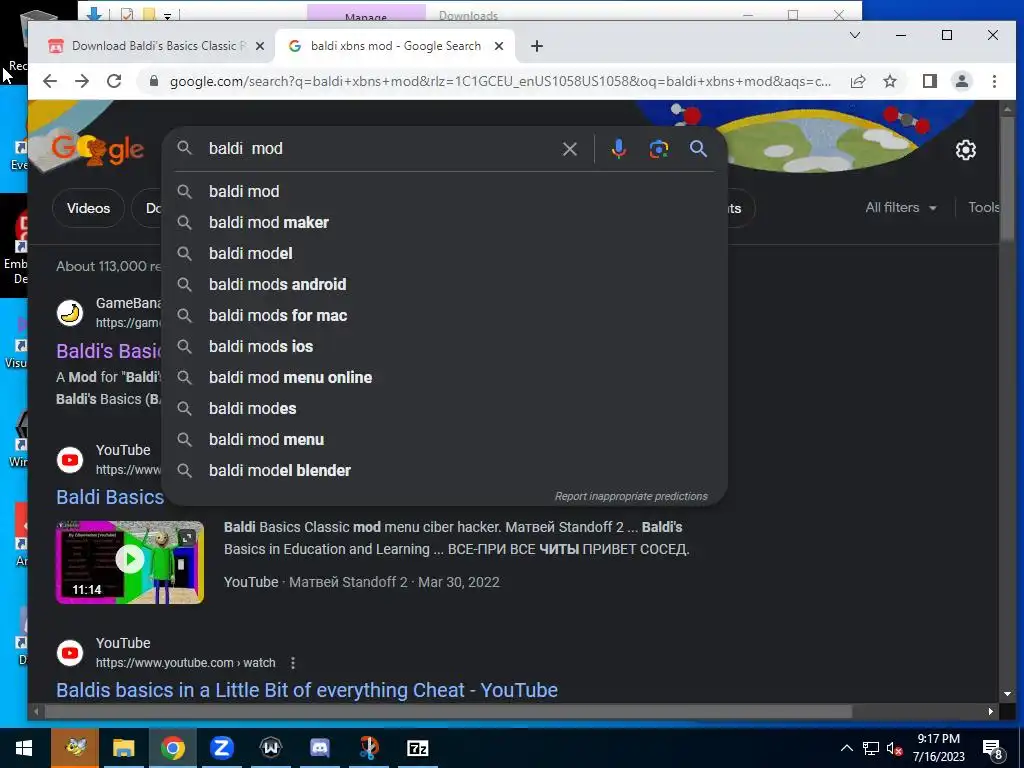Open File Explorer from the taskbar
The height and width of the screenshot is (768, 1024).
[x=123, y=748]
